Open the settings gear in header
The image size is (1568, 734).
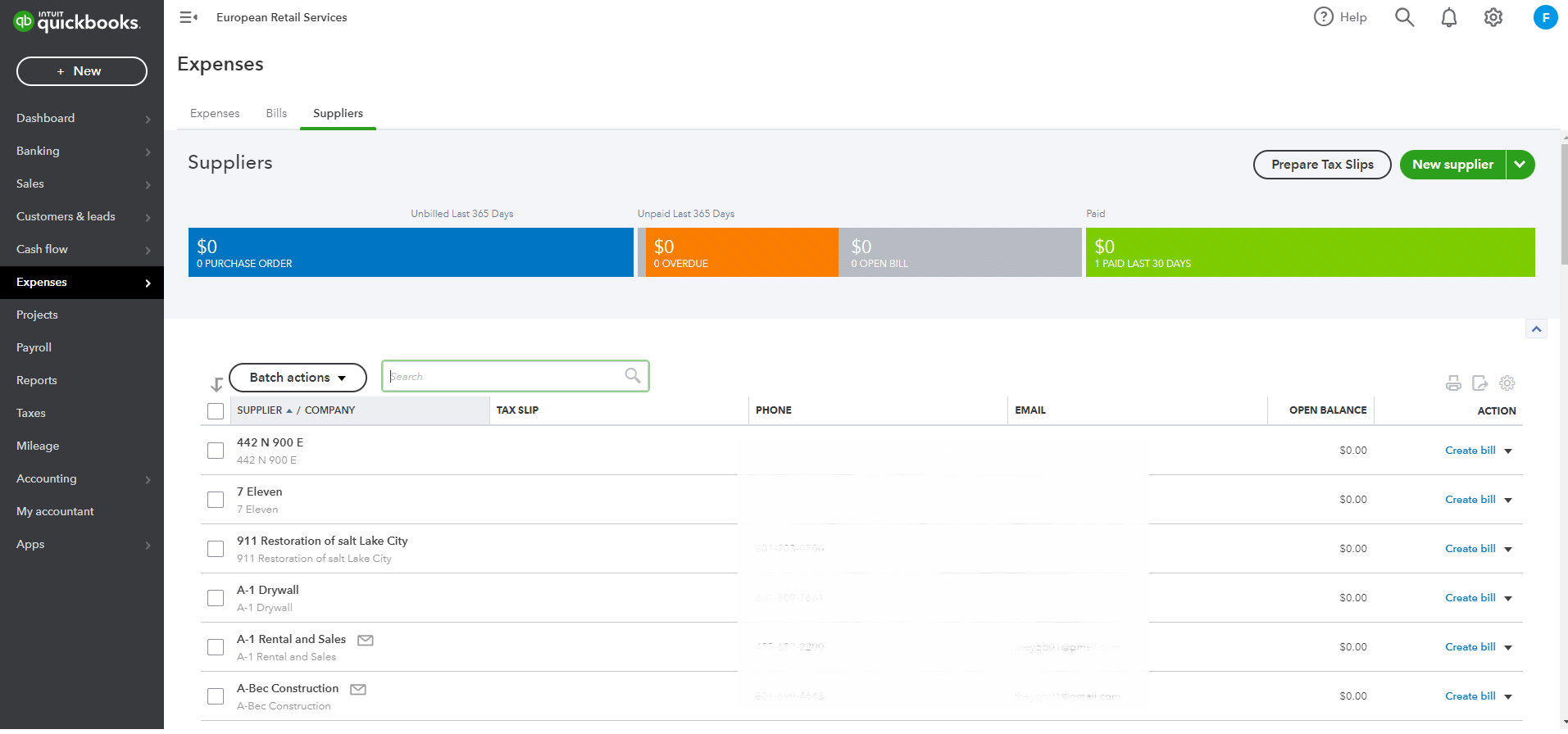[x=1493, y=17]
